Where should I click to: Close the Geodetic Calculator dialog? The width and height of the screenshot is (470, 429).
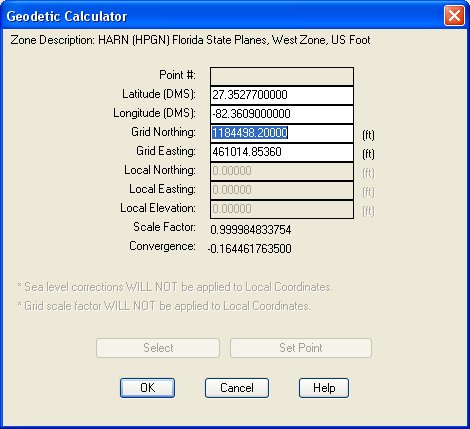pos(454,15)
